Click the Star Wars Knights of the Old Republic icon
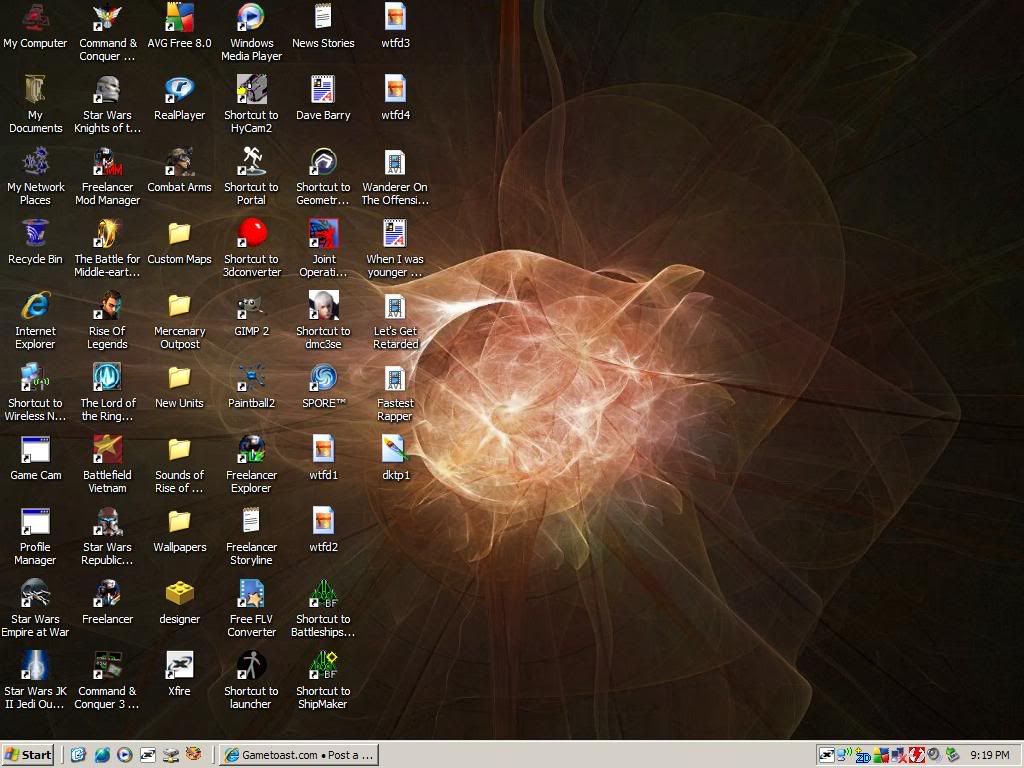Image resolution: width=1024 pixels, height=768 pixels. [107, 89]
